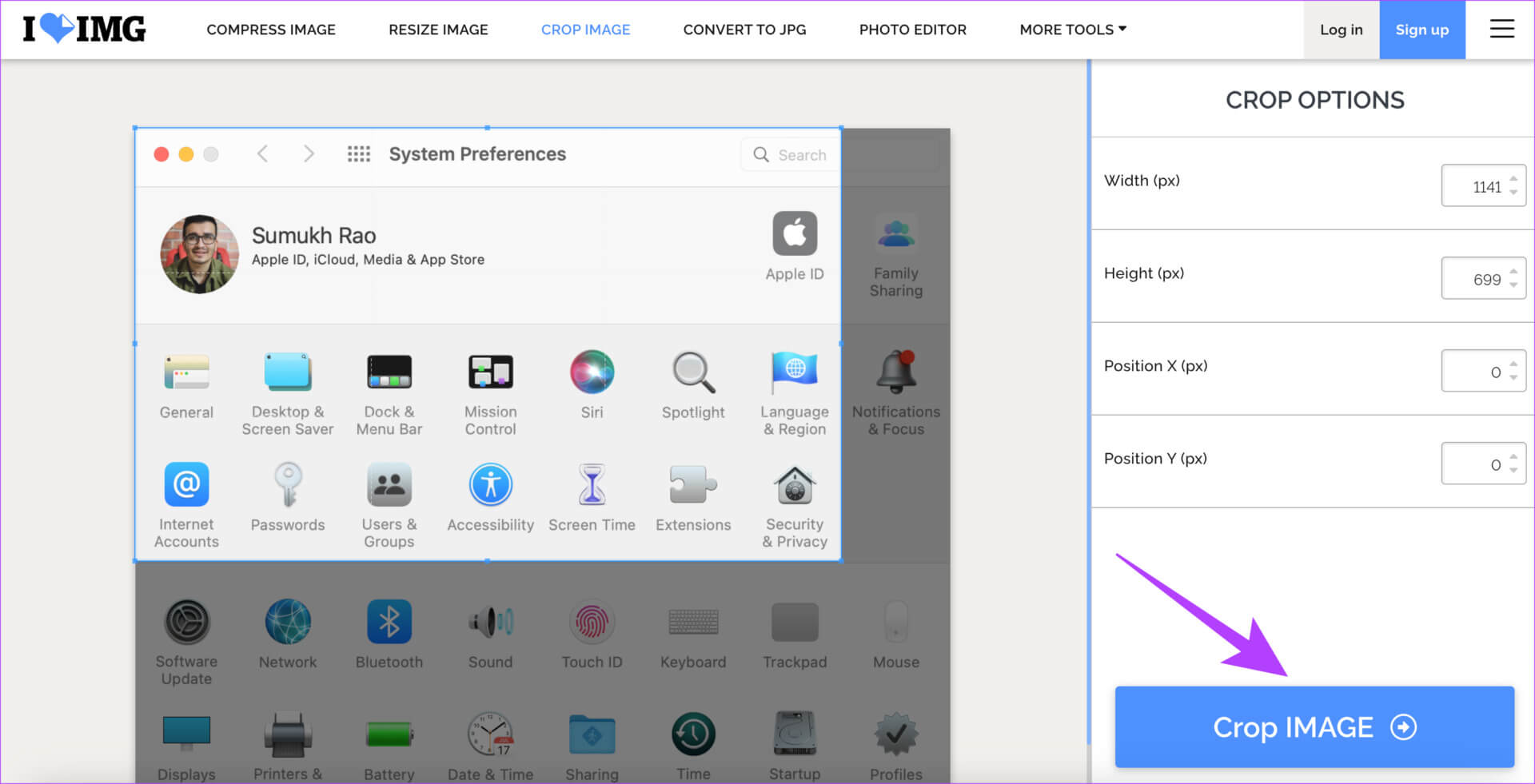
Task: Click the back chevron in System Preferences
Action: 261,154
